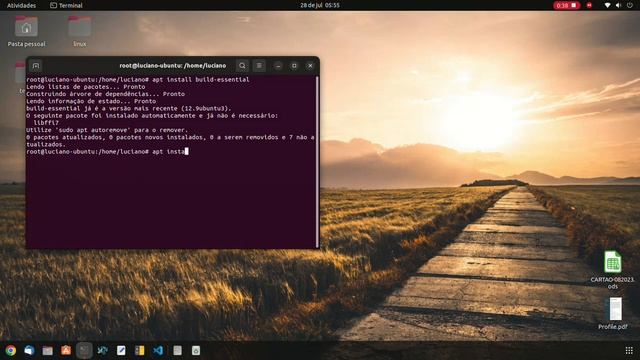Click the small red indicator in top bar
This screenshot has width=640, height=360.
(589, 5)
